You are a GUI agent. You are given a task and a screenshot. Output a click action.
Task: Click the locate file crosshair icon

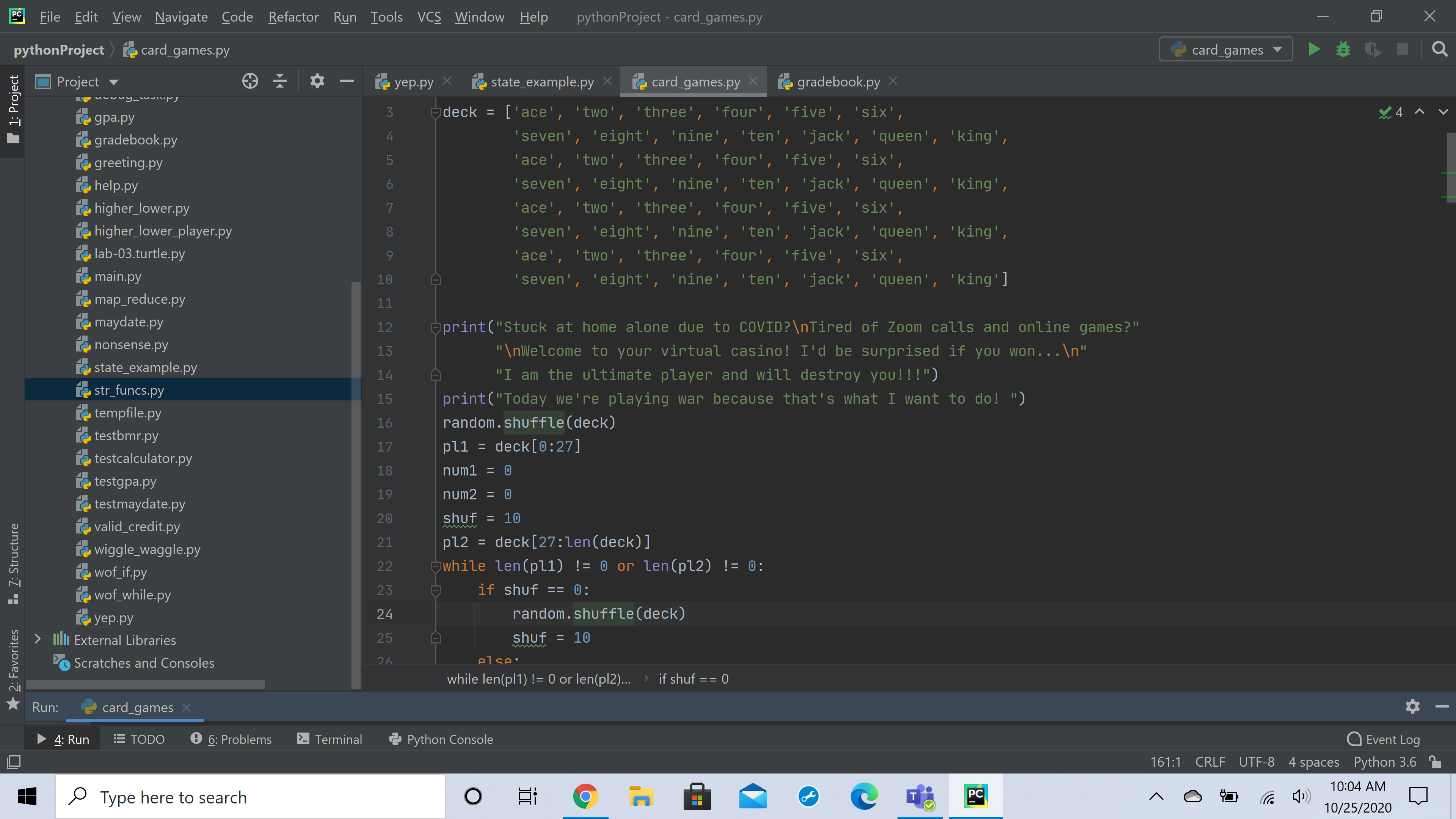point(250,82)
